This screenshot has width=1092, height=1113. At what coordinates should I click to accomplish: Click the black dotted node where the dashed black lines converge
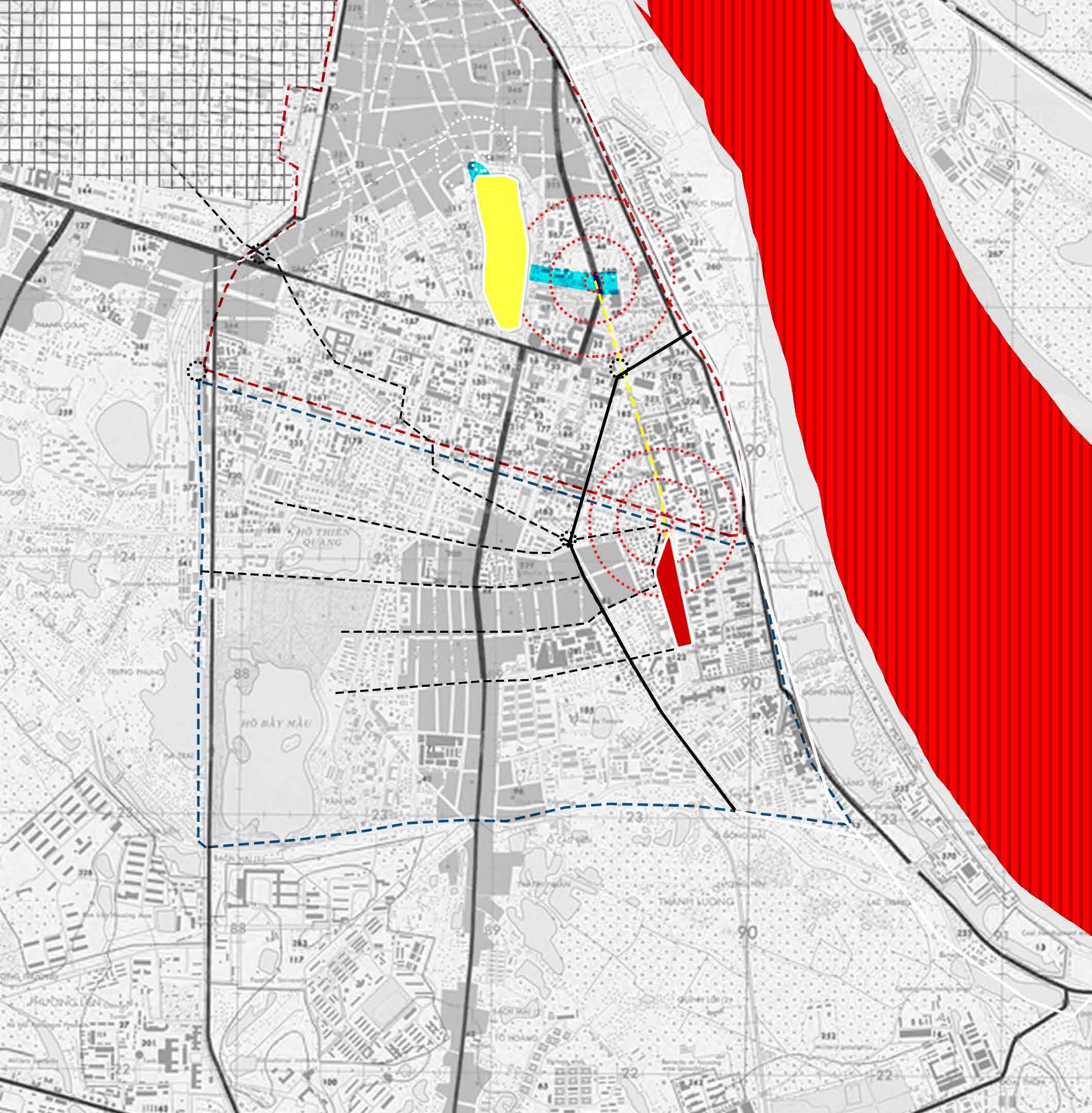tap(568, 539)
